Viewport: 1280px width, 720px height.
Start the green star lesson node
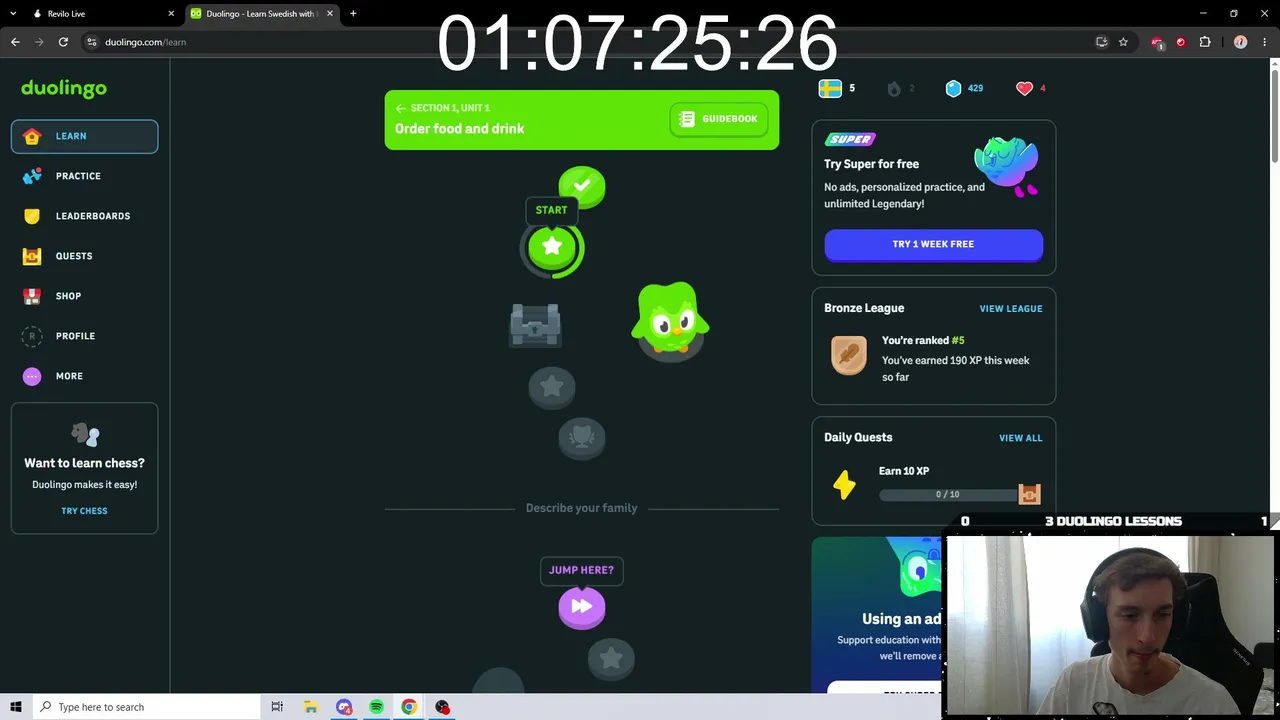tap(552, 247)
